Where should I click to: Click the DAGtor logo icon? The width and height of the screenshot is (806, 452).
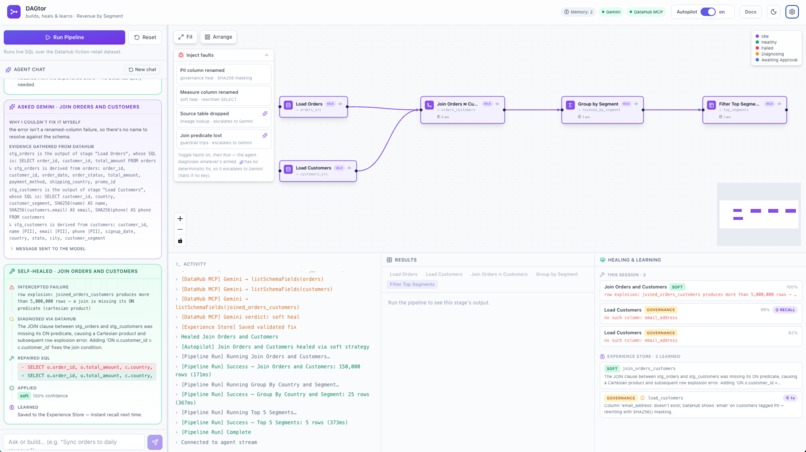tap(13, 11)
